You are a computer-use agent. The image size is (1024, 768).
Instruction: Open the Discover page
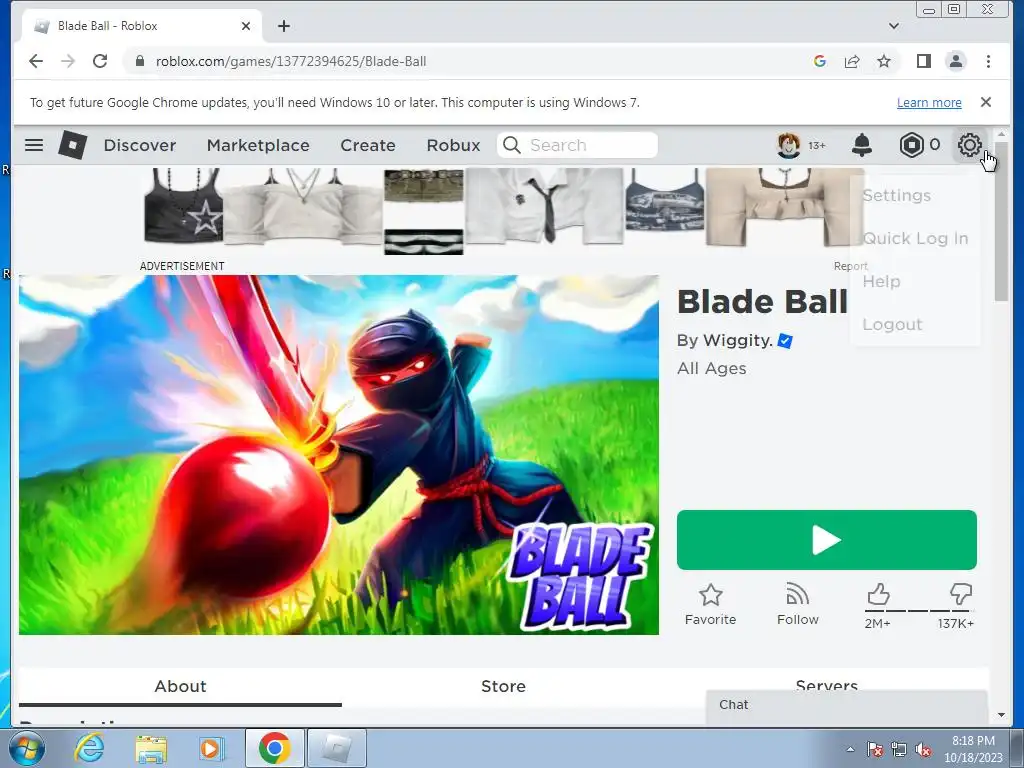(140, 145)
